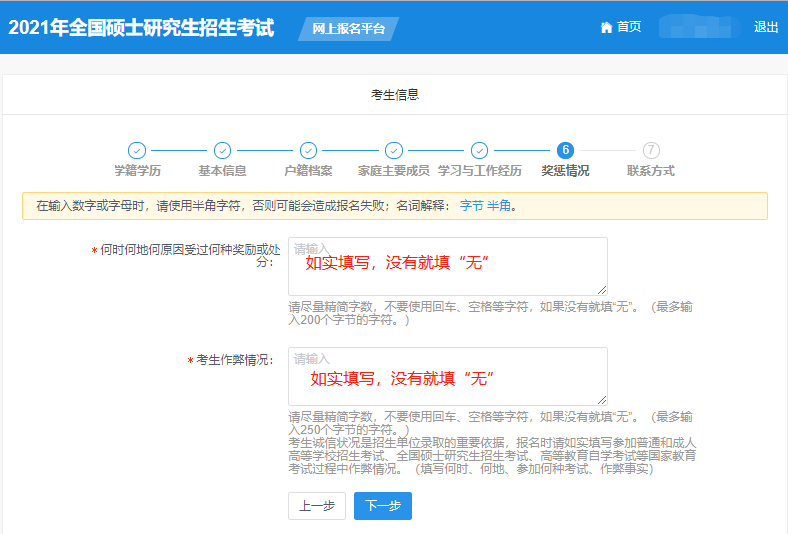Grab the resize handle of rewards textarea
This screenshot has width=788, height=534.
tap(602, 290)
